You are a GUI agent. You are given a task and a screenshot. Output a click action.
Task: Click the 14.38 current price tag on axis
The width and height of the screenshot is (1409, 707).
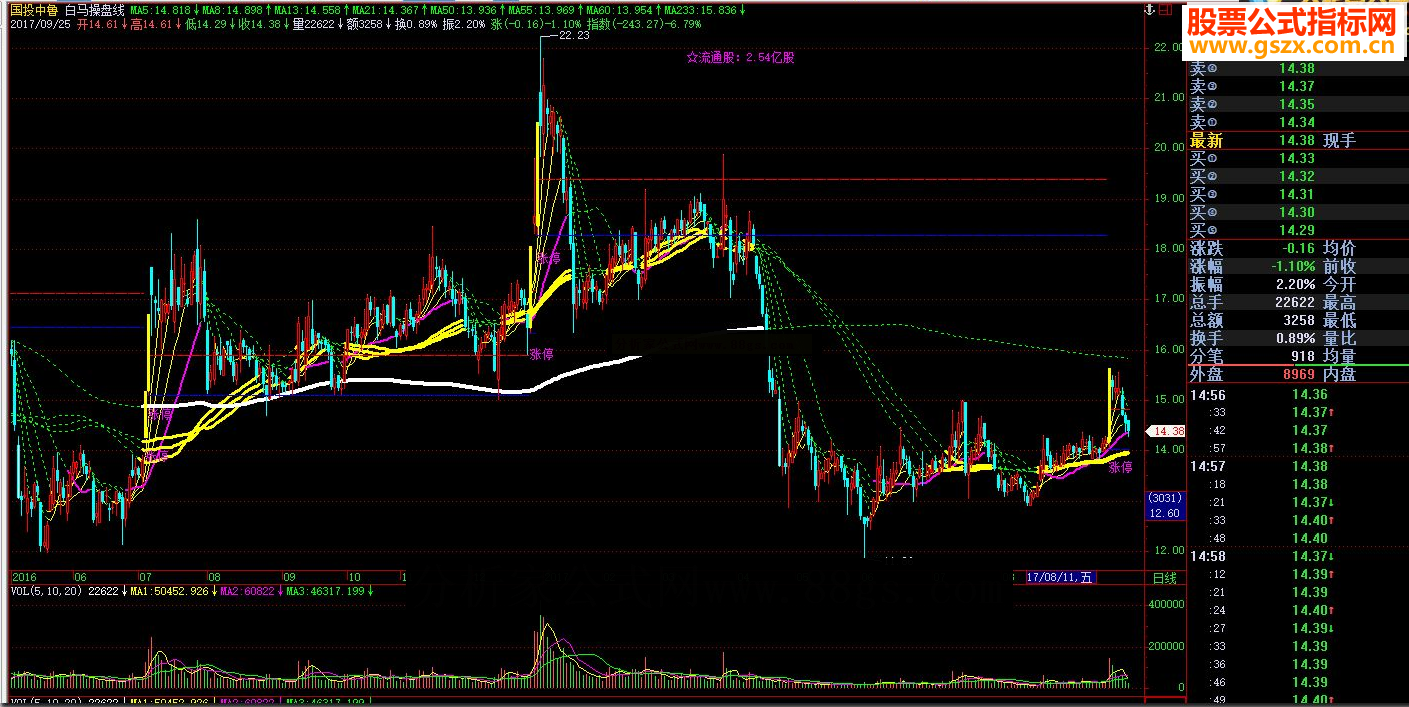pos(1165,431)
